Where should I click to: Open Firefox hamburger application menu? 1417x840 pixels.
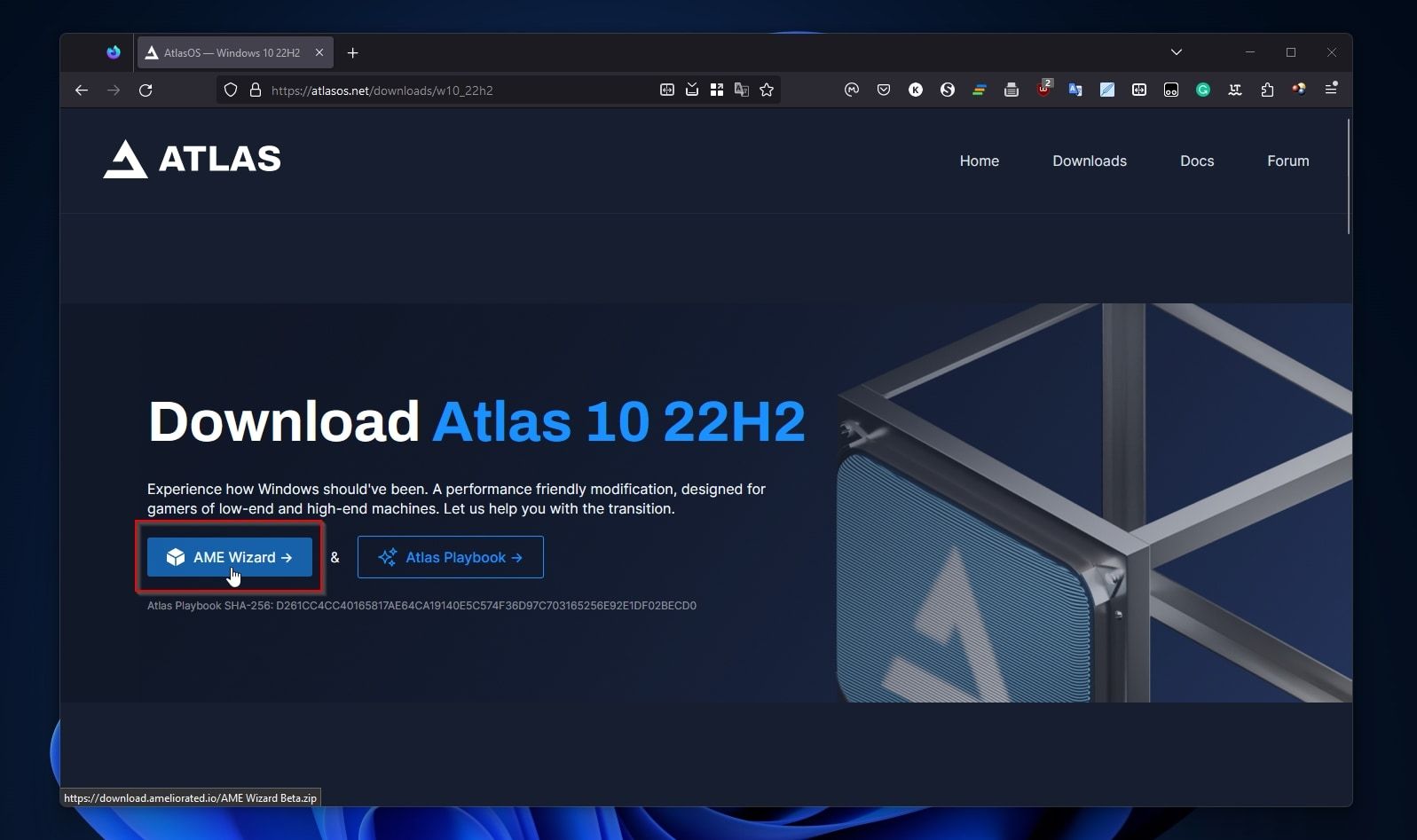tap(1331, 90)
